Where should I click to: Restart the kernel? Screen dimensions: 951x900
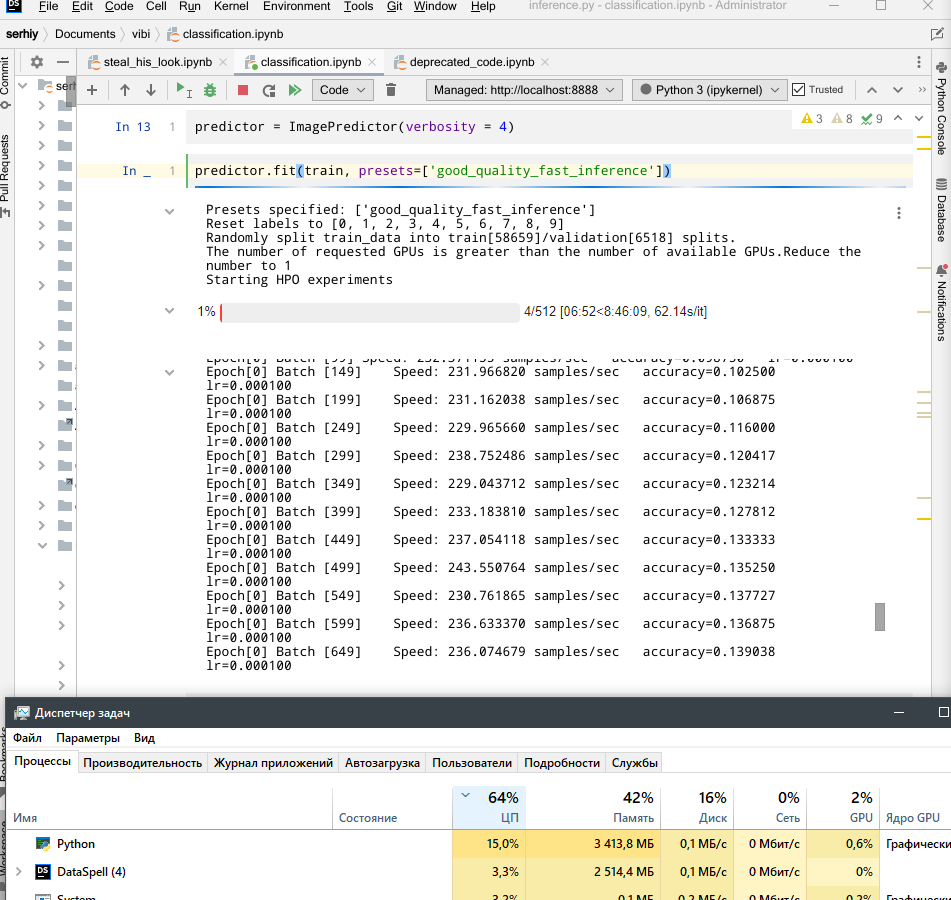coord(269,90)
